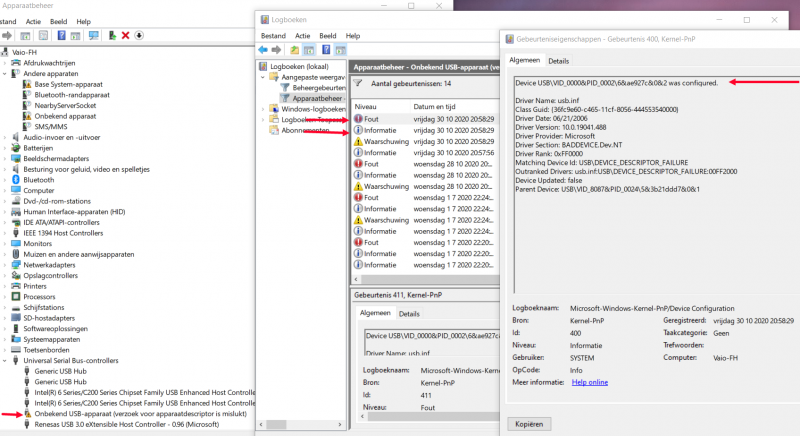
Task: Expand the Batterijen category
Action: point(6,147)
